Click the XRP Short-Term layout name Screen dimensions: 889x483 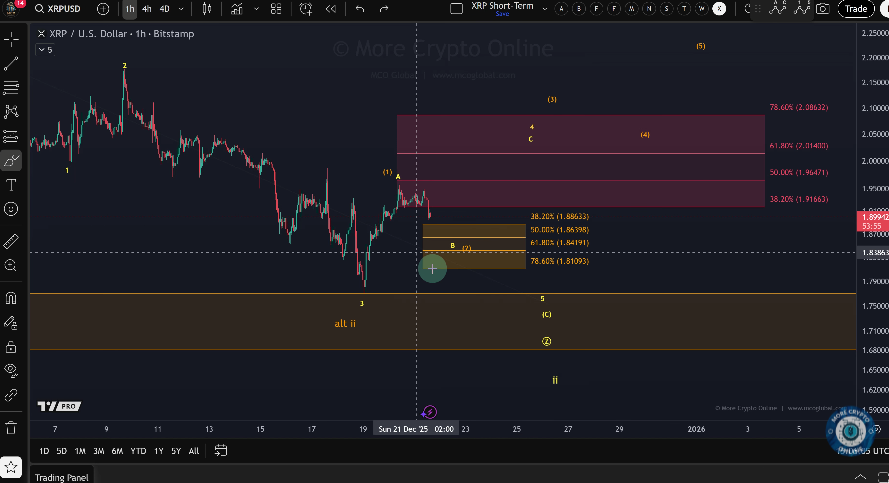click(x=502, y=6)
